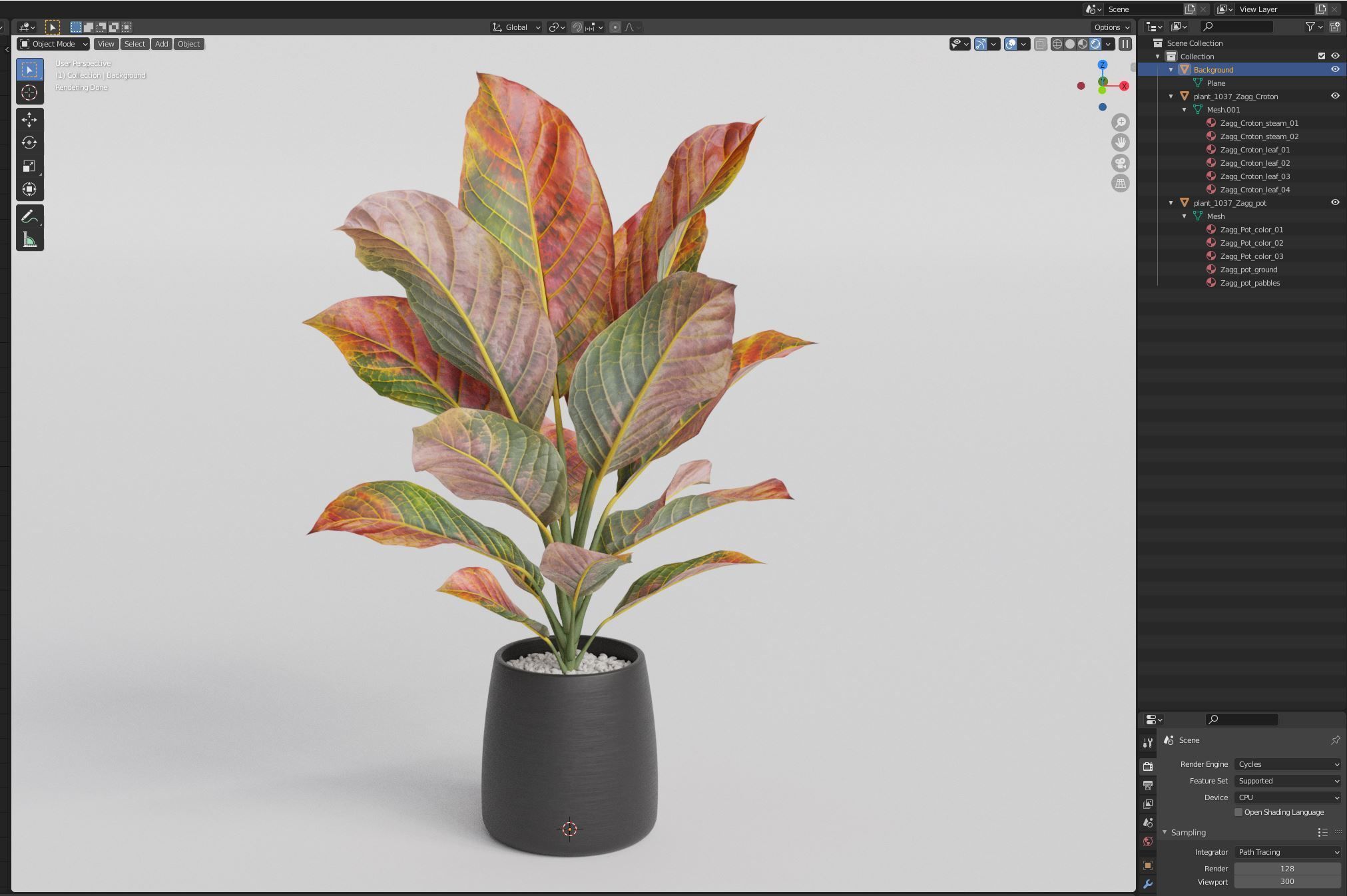This screenshot has height=896, width=1347.
Task: Toggle proportional editing
Action: (x=615, y=27)
